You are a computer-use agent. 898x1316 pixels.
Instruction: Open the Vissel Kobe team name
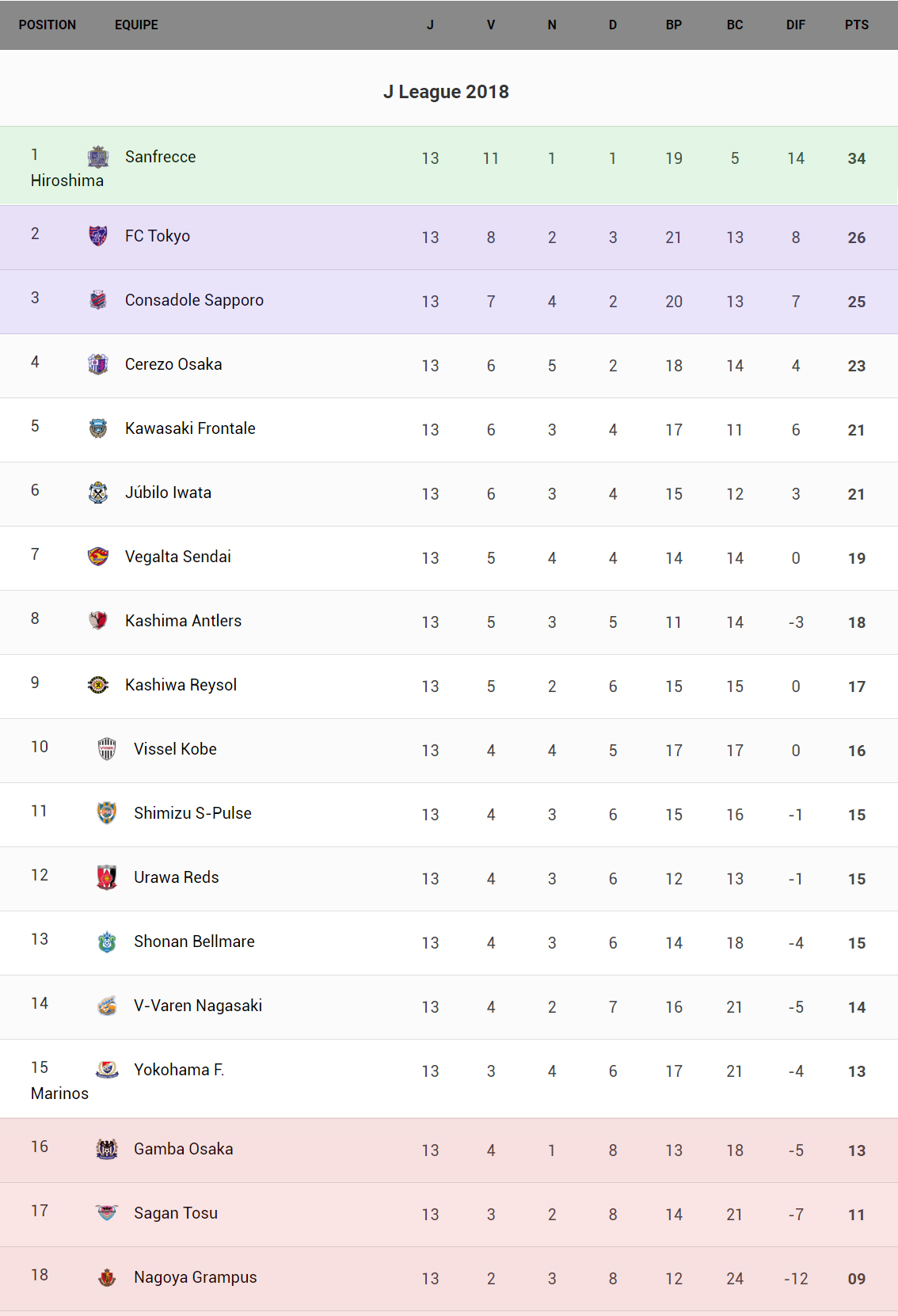click(x=175, y=749)
